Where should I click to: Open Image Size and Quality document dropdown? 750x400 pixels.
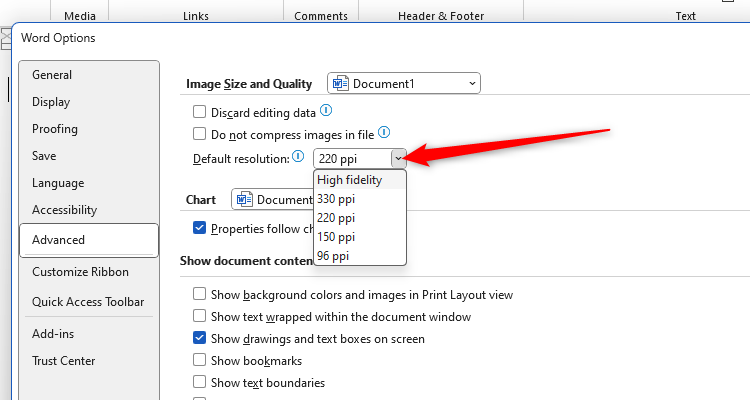(404, 84)
